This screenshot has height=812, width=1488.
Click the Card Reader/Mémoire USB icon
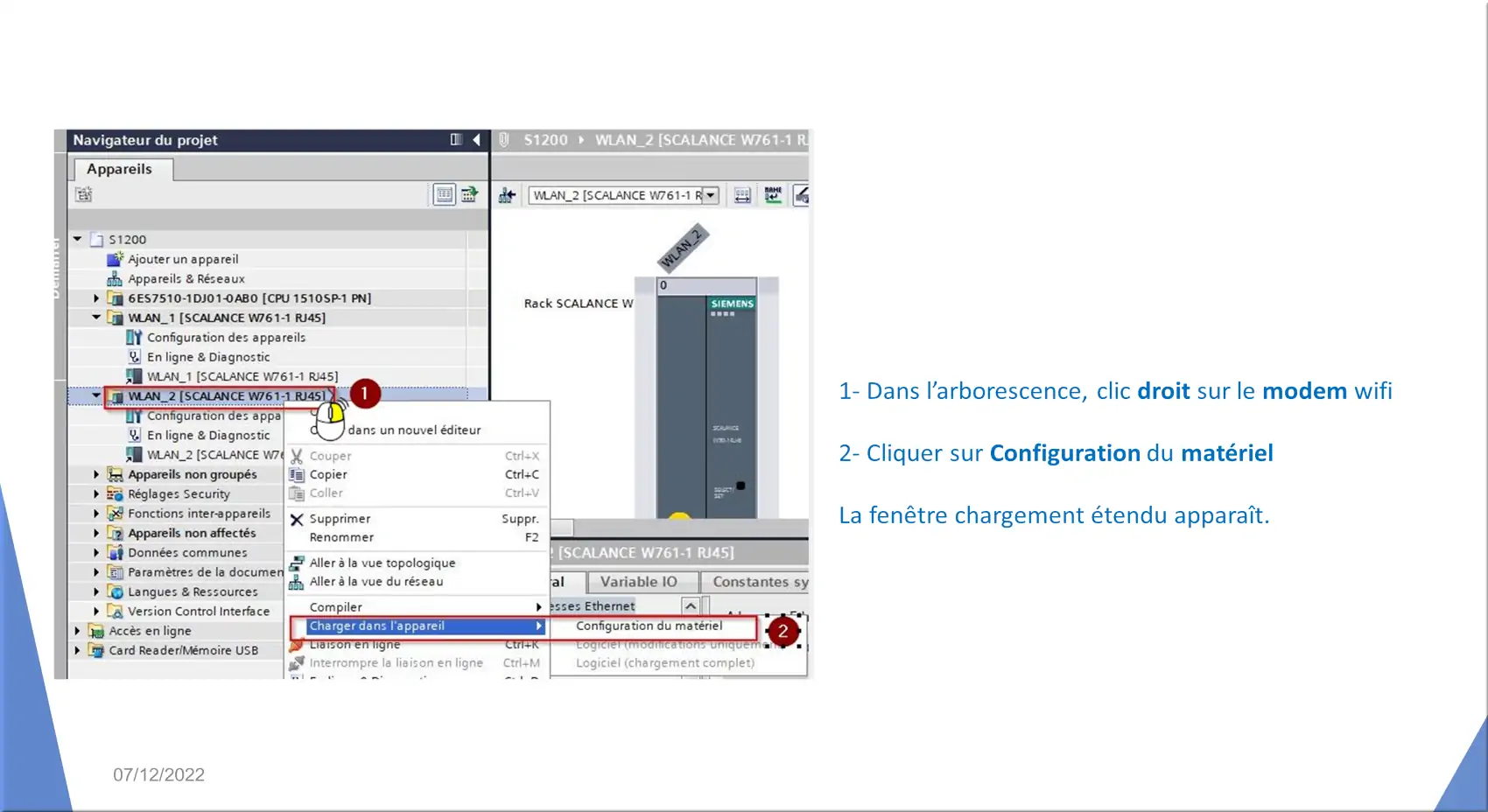coord(95,650)
